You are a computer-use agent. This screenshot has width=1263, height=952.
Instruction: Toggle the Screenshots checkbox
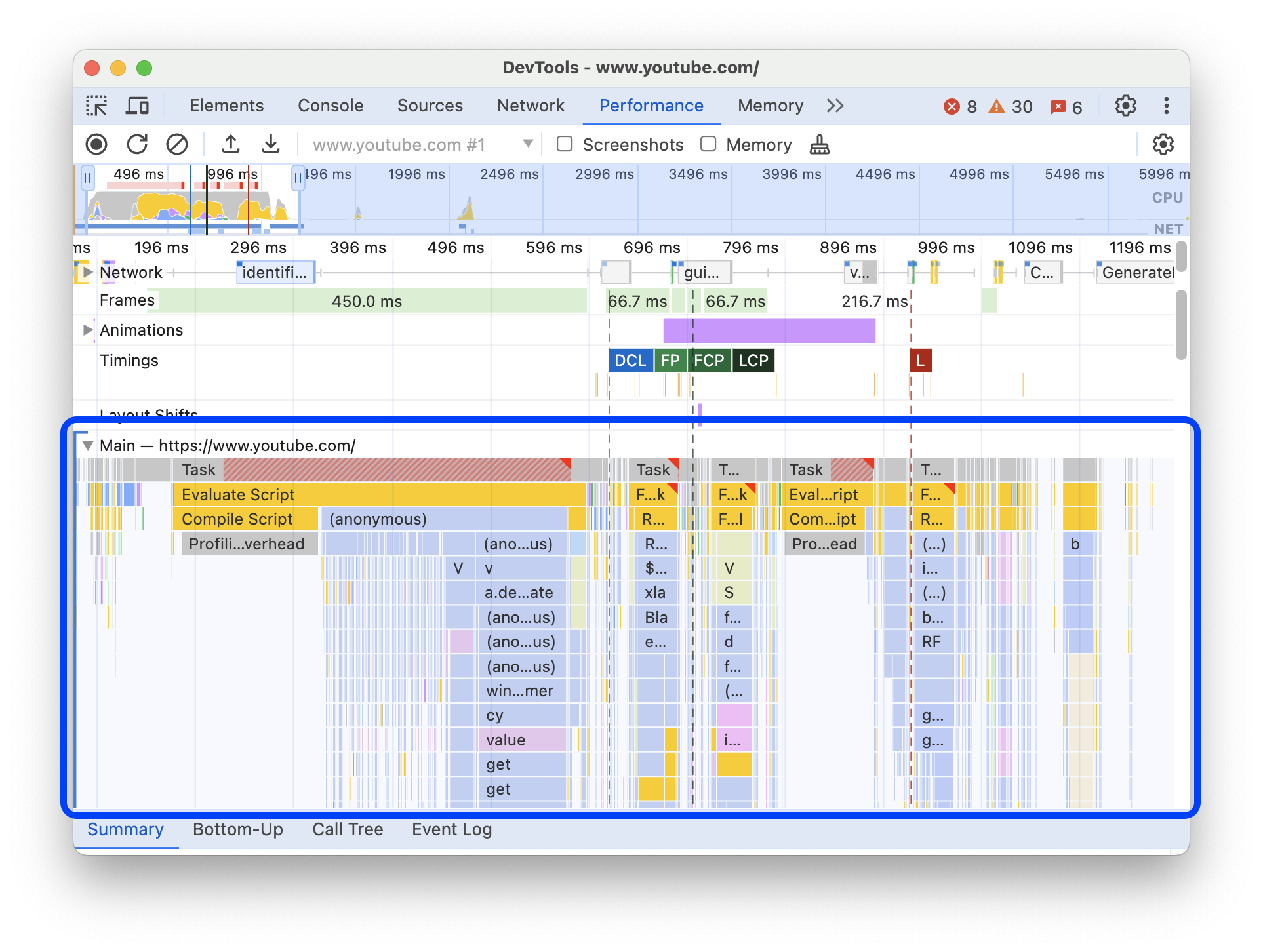[564, 144]
